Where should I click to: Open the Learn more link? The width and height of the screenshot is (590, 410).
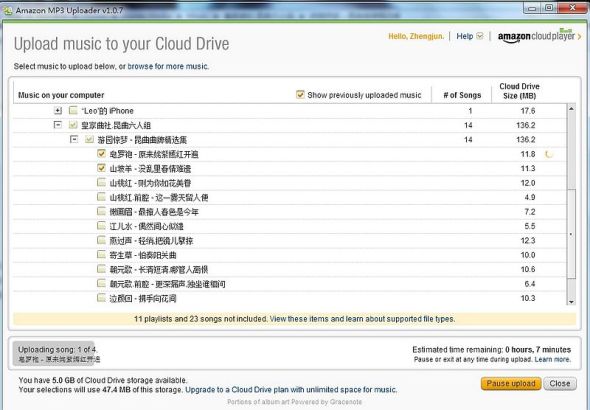click(552, 360)
